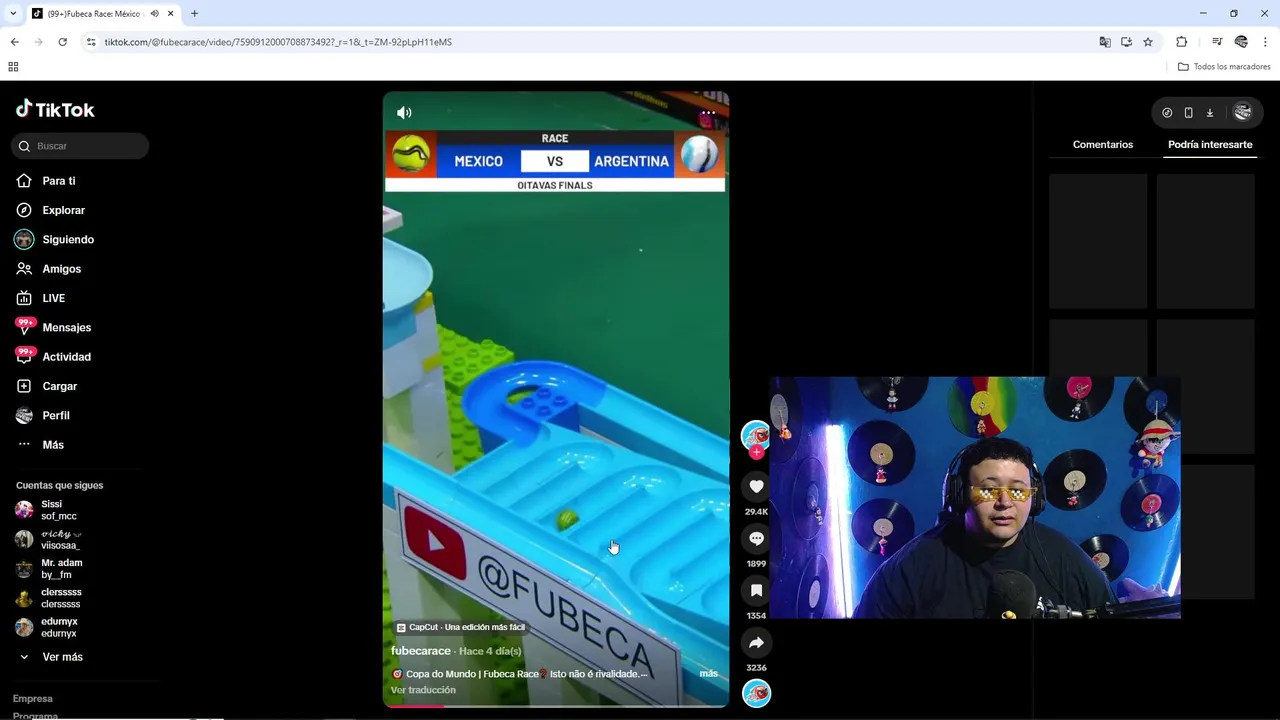
Task: Open comments via the speech bubble icon
Action: (756, 538)
